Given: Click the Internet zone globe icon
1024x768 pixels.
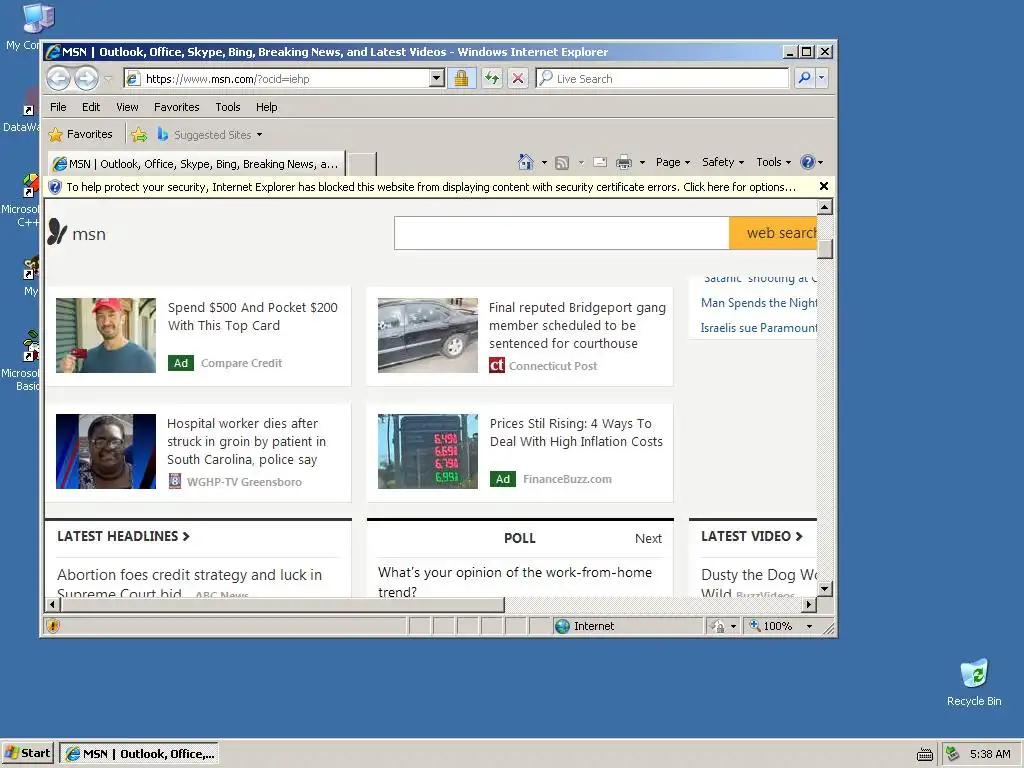Looking at the screenshot, I should coord(562,626).
